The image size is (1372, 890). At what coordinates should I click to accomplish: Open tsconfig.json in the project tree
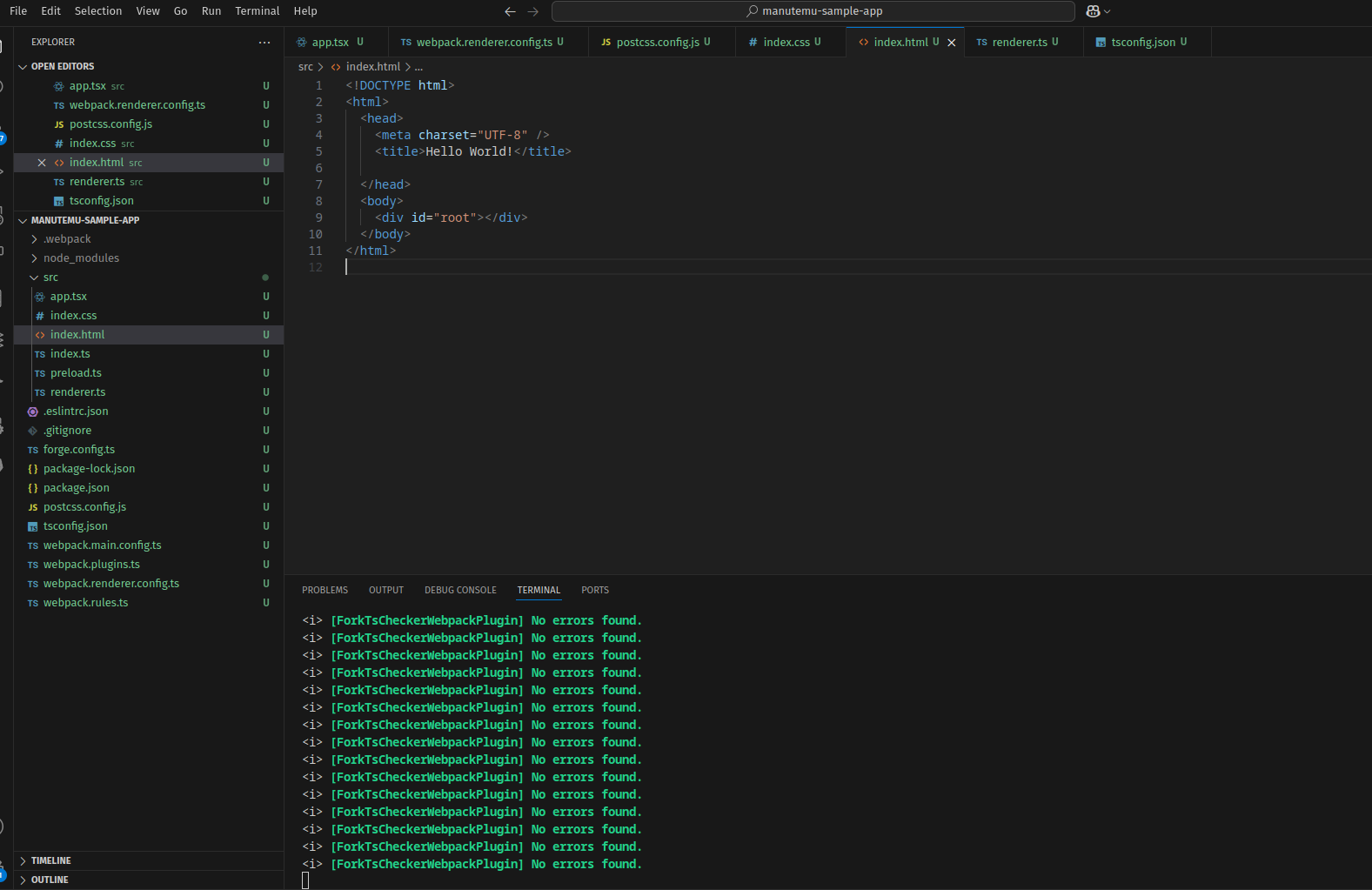click(x=148, y=526)
